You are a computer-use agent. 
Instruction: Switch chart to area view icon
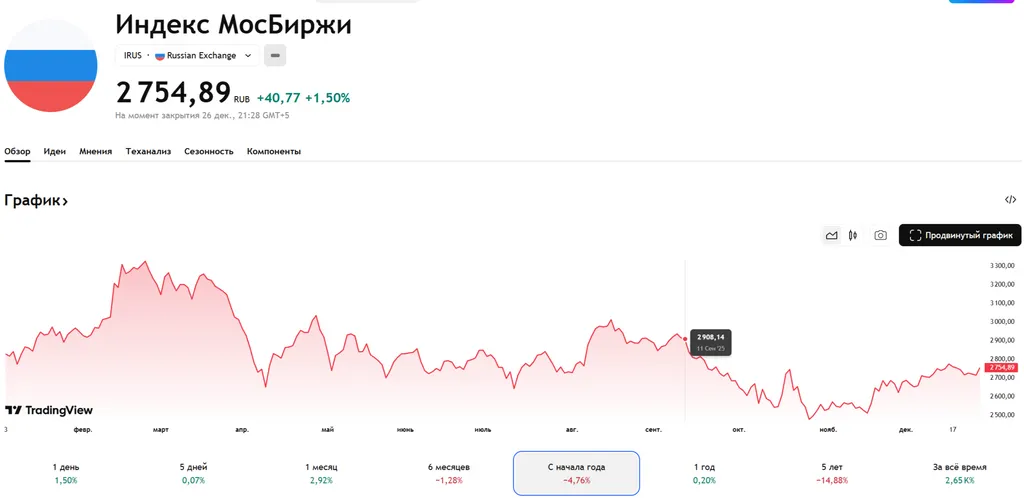pyautogui.click(x=831, y=236)
